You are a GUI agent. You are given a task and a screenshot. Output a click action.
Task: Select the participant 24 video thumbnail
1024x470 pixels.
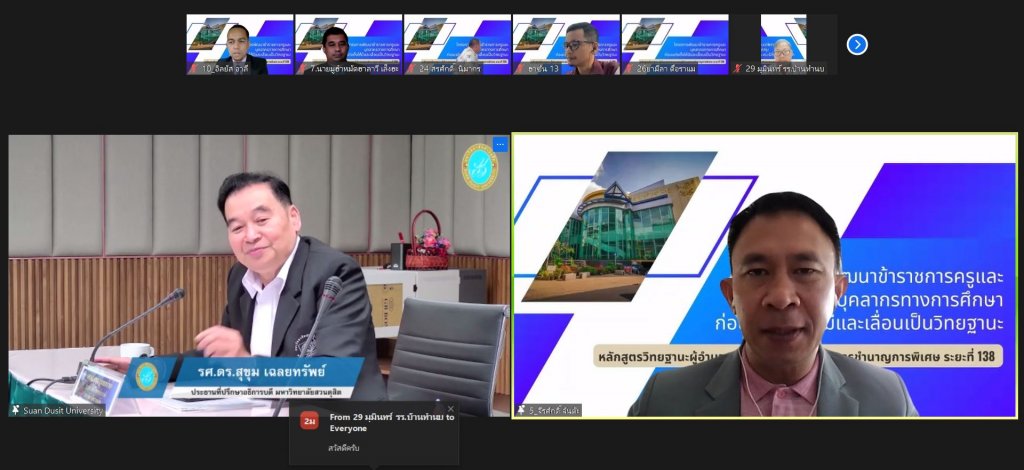pyautogui.click(x=457, y=44)
